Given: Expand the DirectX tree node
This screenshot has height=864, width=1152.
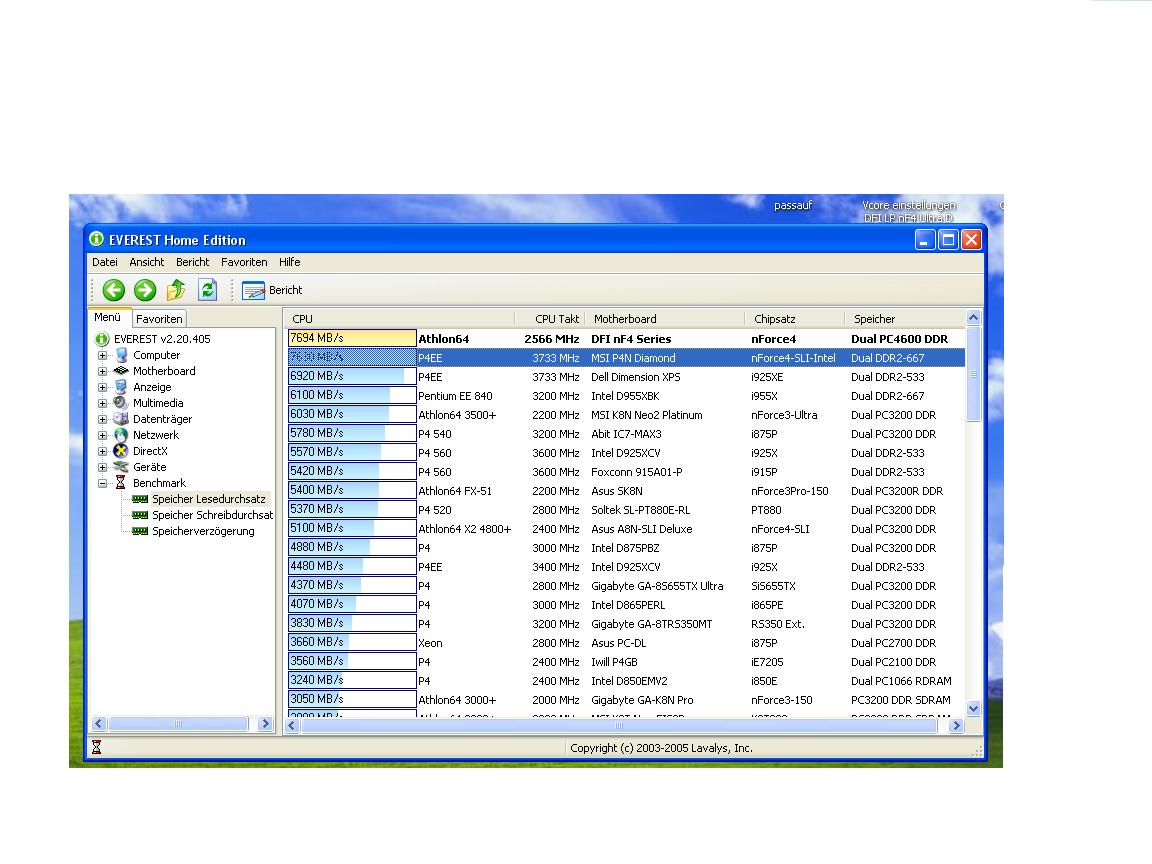Looking at the screenshot, I should [103, 452].
